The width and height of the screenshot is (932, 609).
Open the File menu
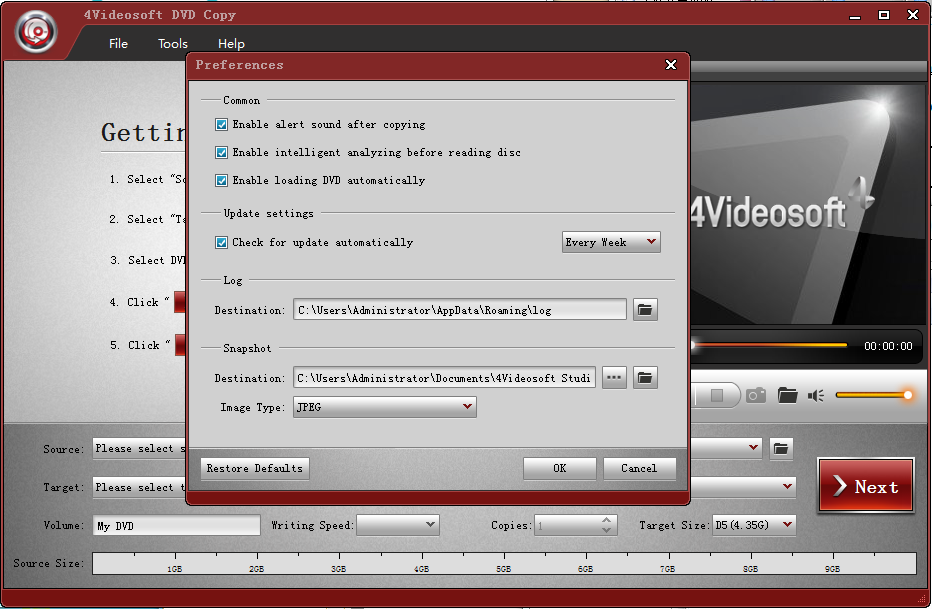tap(118, 44)
